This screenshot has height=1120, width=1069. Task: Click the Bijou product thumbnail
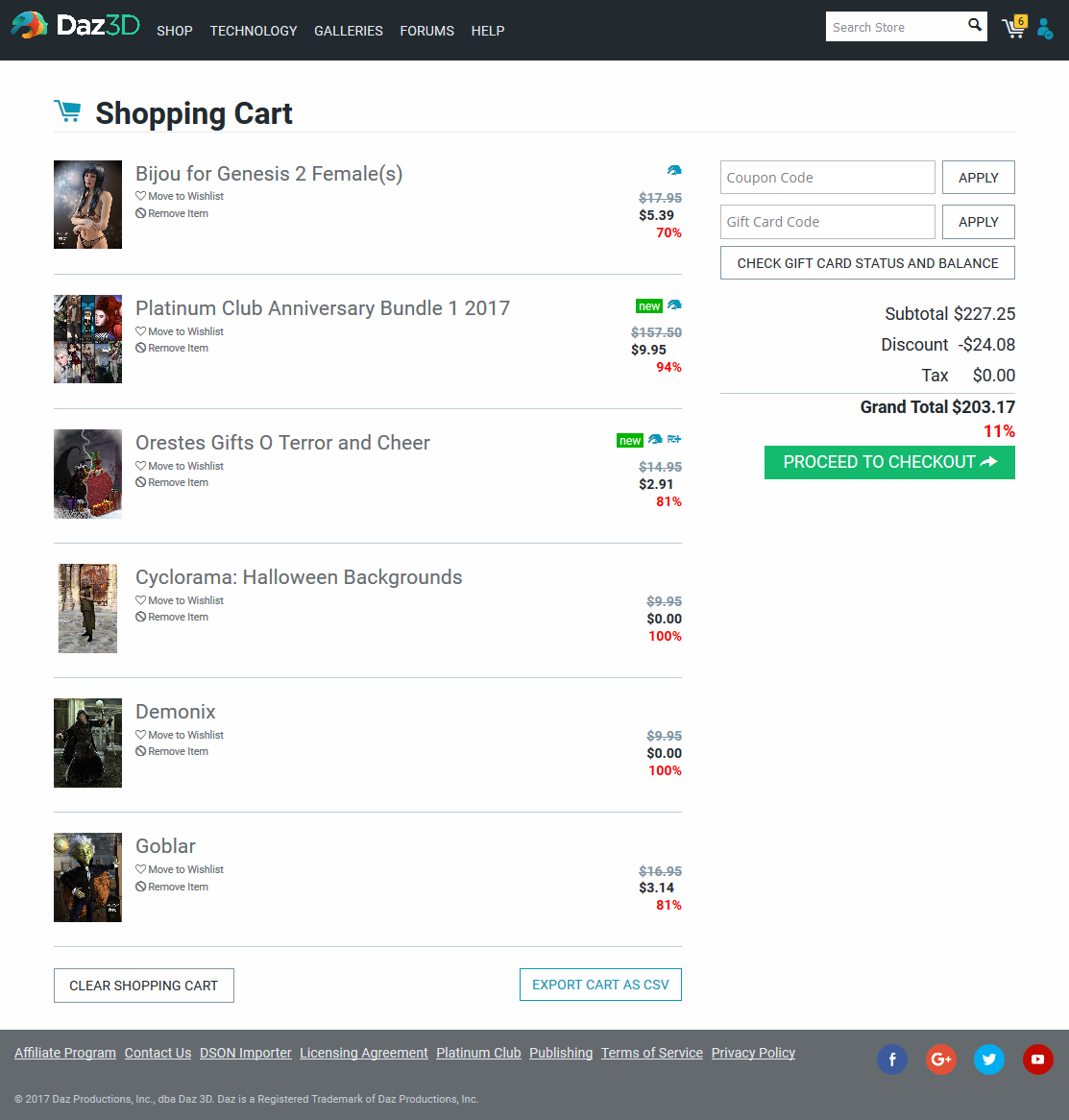87,205
